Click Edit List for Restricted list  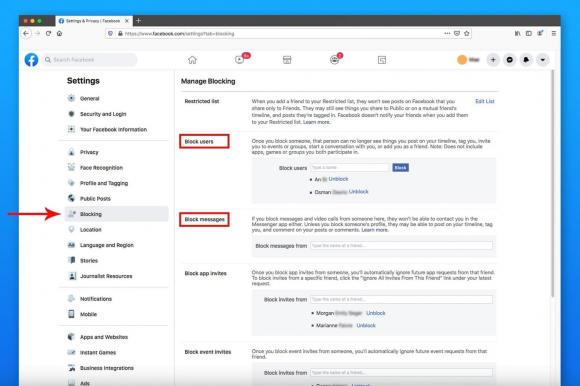tap(485, 101)
